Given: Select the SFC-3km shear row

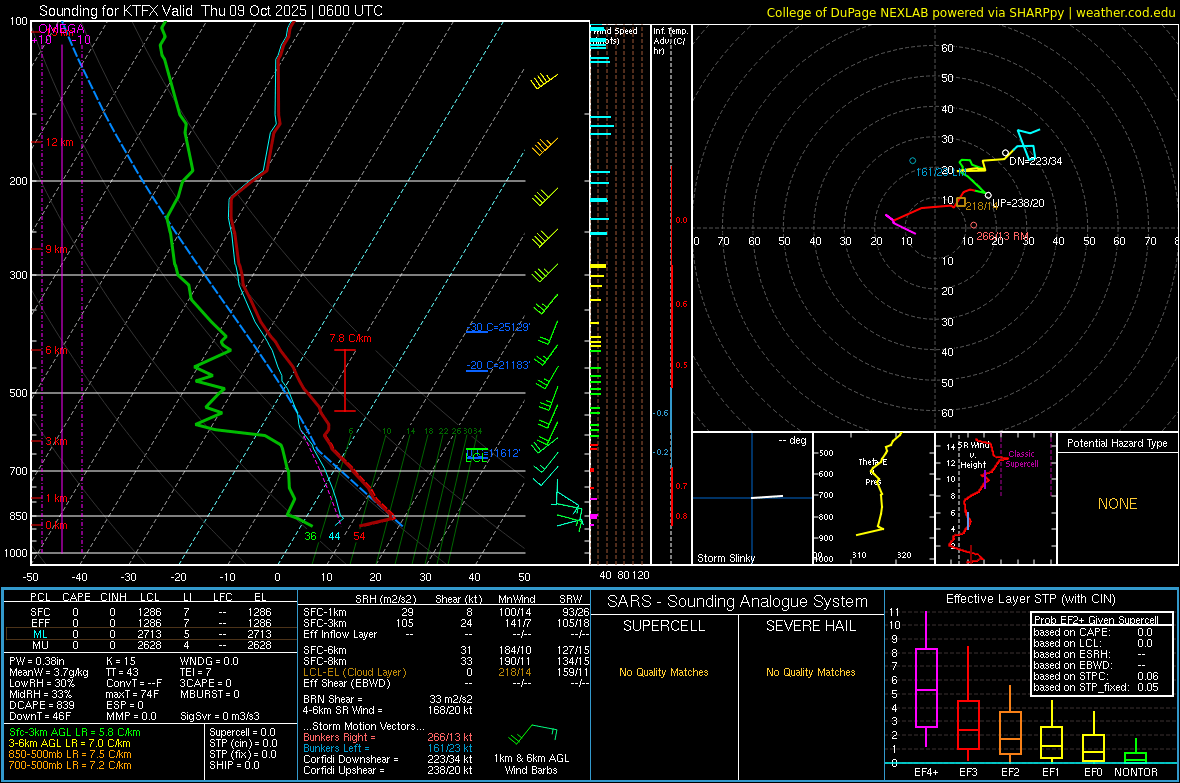Looking at the screenshot, I should click(446, 623).
